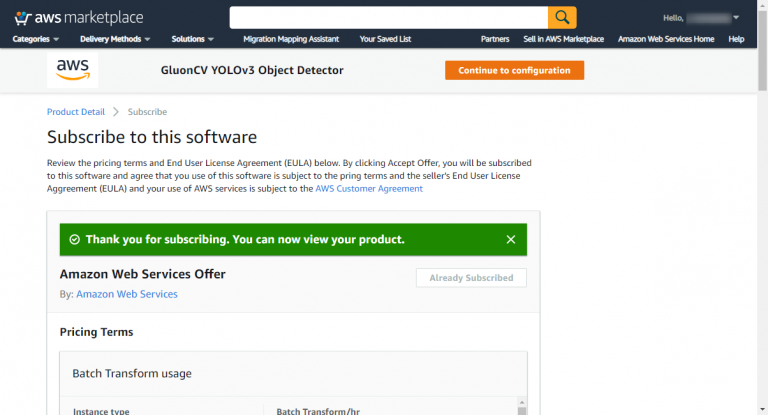
Task: Click the page scrollbar down arrow
Action: (x=762, y=409)
